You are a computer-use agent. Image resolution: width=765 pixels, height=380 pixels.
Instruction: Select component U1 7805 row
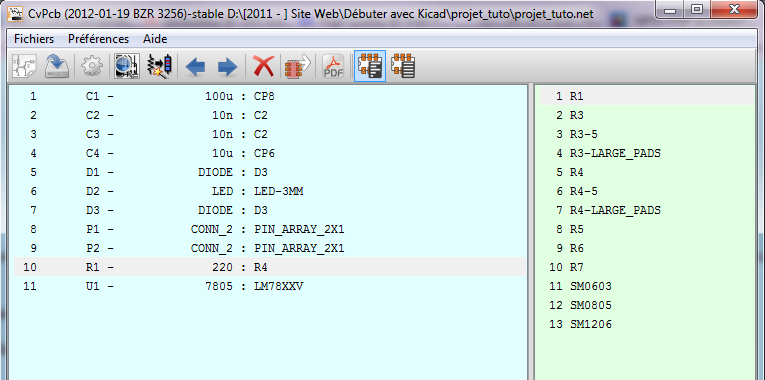(x=270, y=286)
